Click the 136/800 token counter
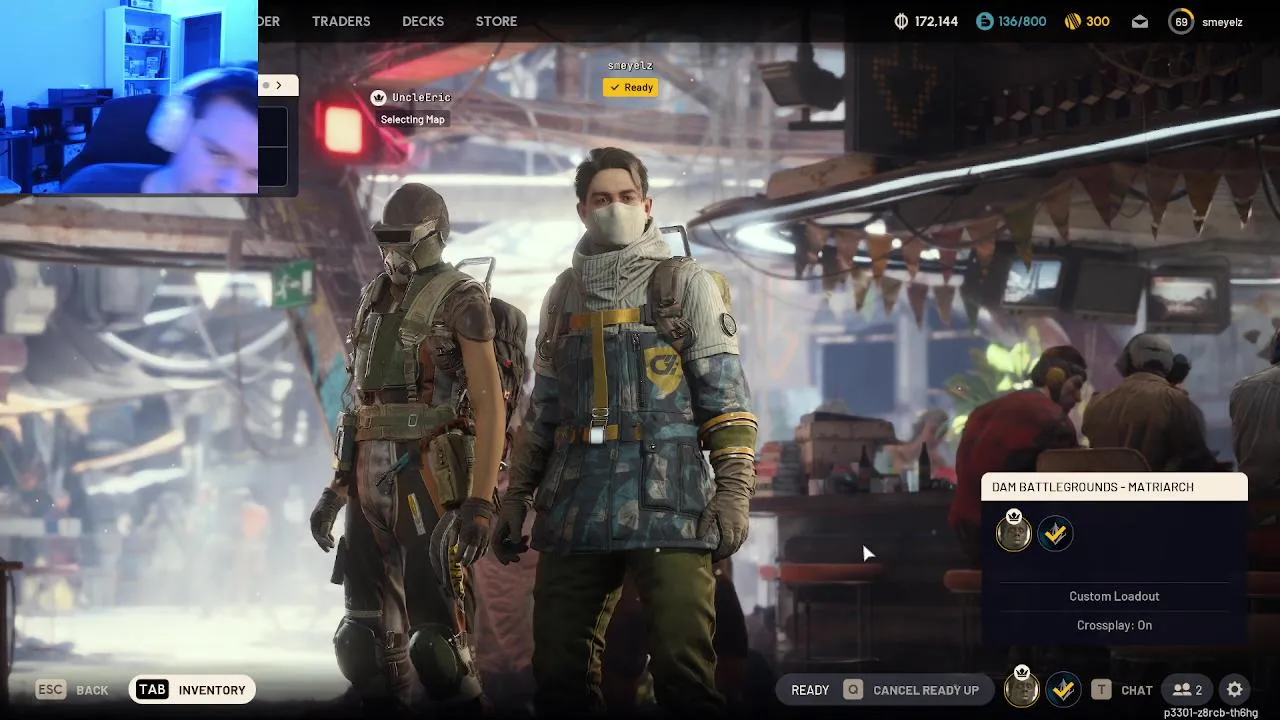The width and height of the screenshot is (1280, 720). point(1022,21)
